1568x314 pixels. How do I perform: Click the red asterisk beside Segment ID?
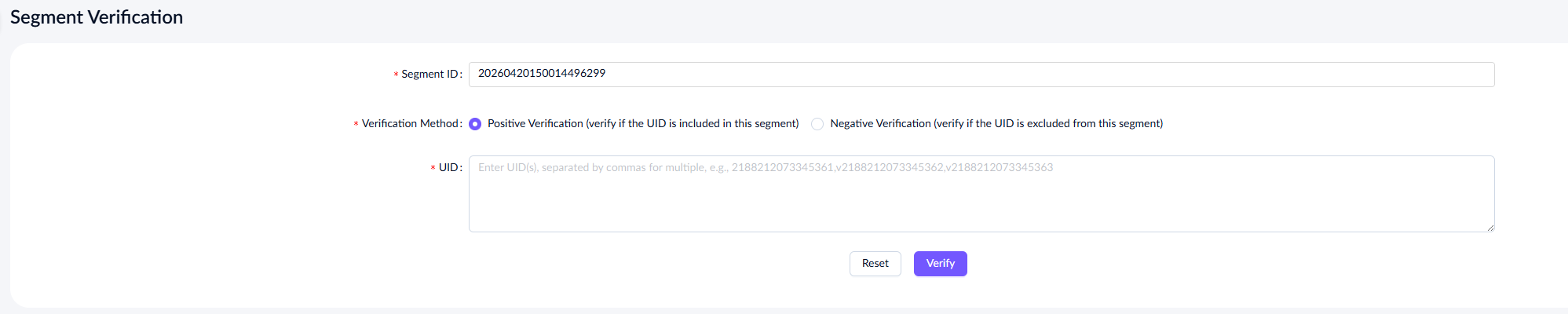pos(396,75)
